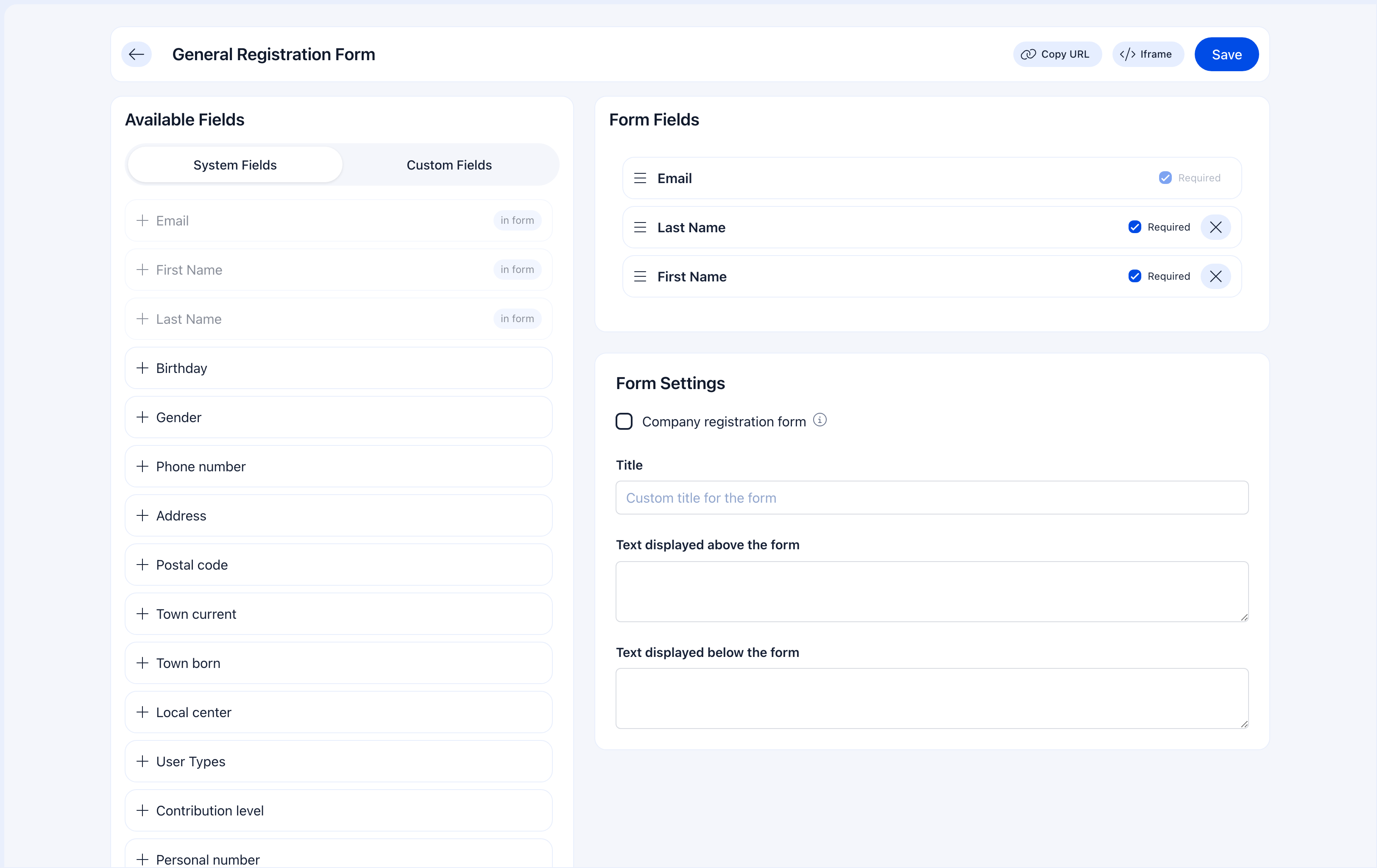The height and width of the screenshot is (868, 1377).
Task: Click the plus icon beside Birthday field
Action: (142, 367)
